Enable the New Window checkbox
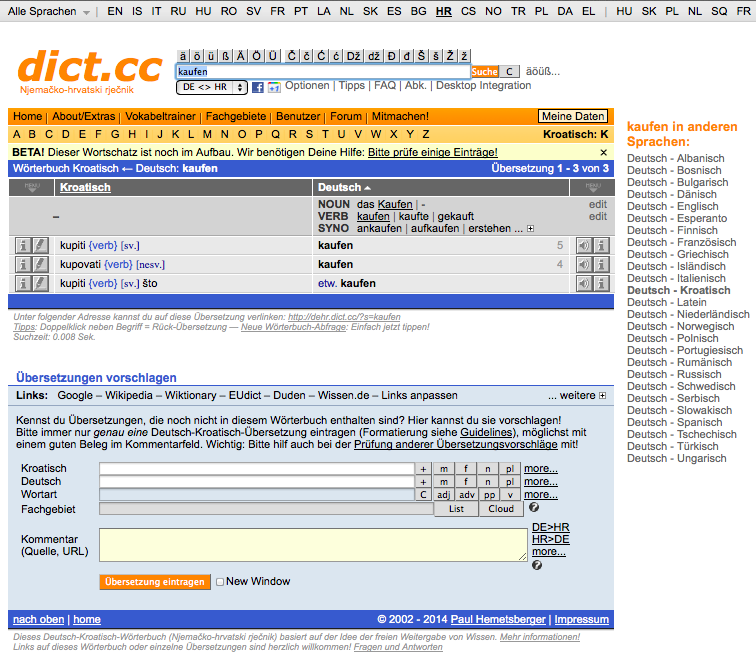The height and width of the screenshot is (659, 756). click(x=220, y=582)
